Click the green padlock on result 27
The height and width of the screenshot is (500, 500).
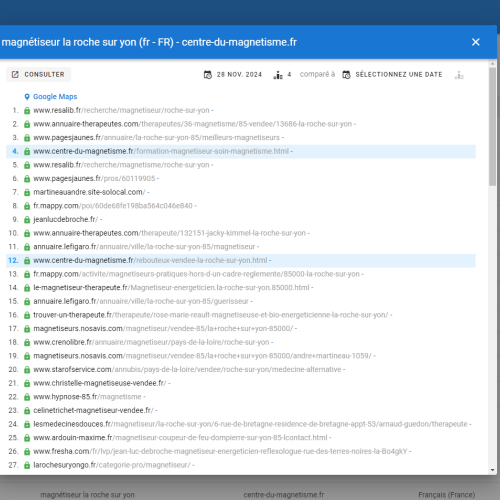pyautogui.click(x=27, y=466)
